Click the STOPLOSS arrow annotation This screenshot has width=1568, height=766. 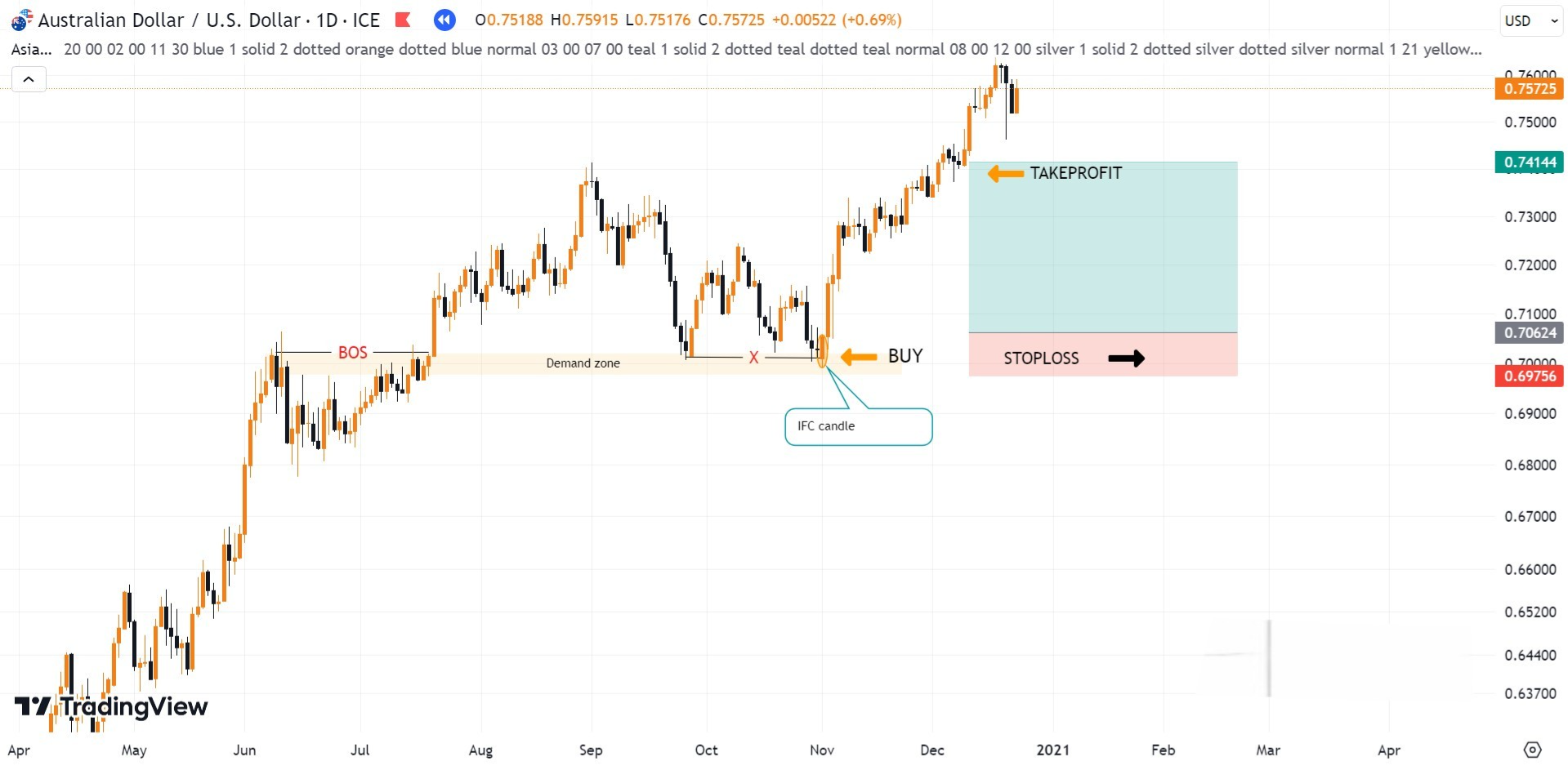click(1126, 358)
